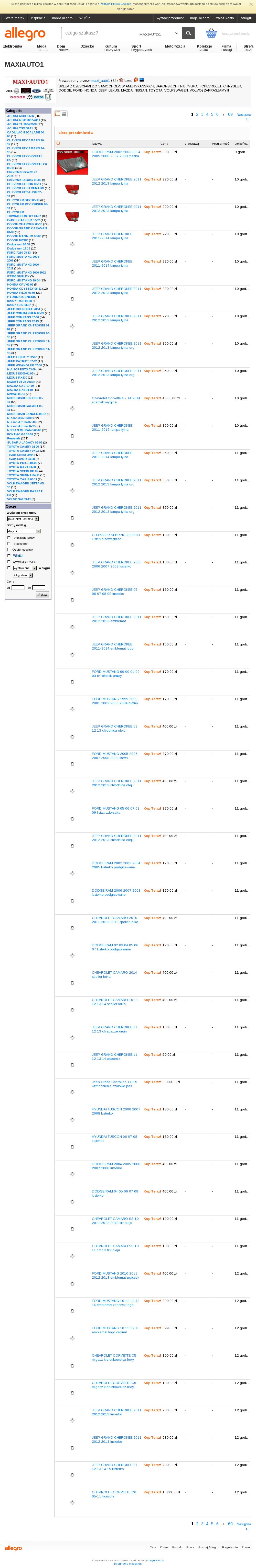This screenshot has height=1568, width=256.
Task: Click the photo column header icon
Action: (x=58, y=144)
